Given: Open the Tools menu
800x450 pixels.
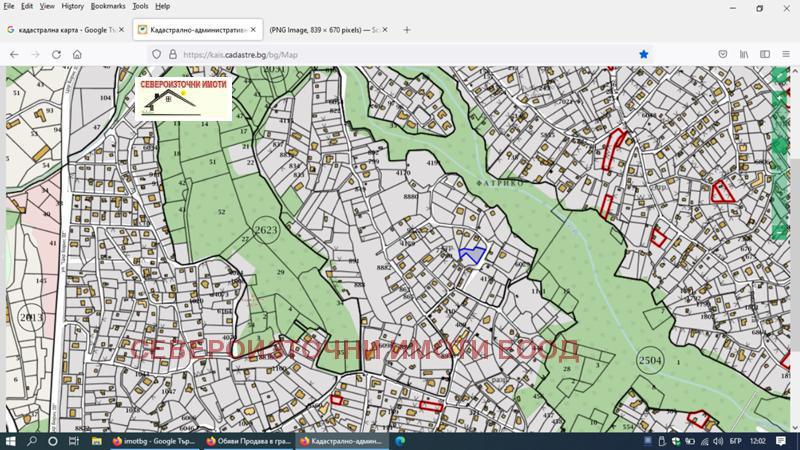Looking at the screenshot, I should [x=140, y=6].
